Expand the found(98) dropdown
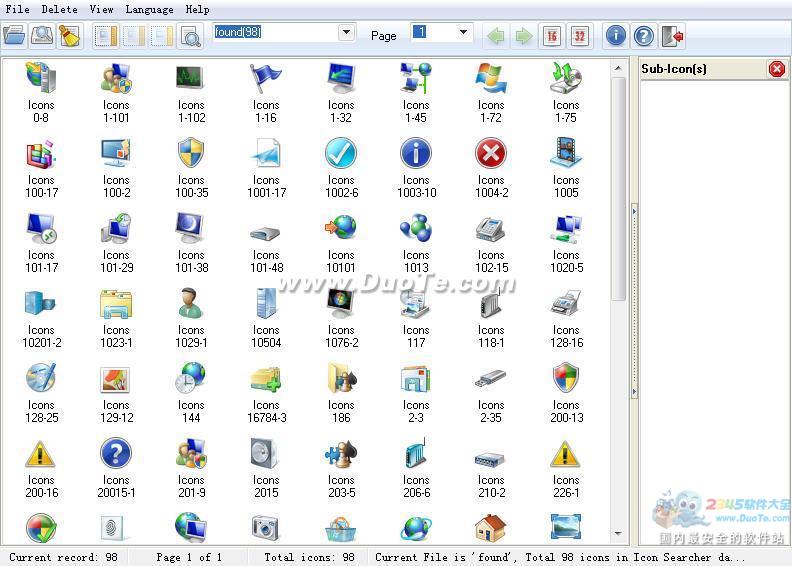The width and height of the screenshot is (792, 566). (x=346, y=32)
